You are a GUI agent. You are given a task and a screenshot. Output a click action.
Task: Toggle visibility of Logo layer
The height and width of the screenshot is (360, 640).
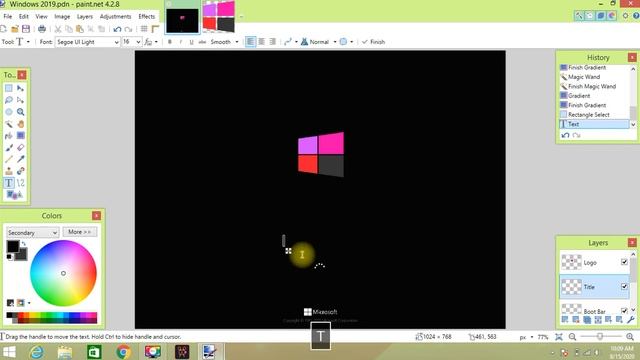624,262
